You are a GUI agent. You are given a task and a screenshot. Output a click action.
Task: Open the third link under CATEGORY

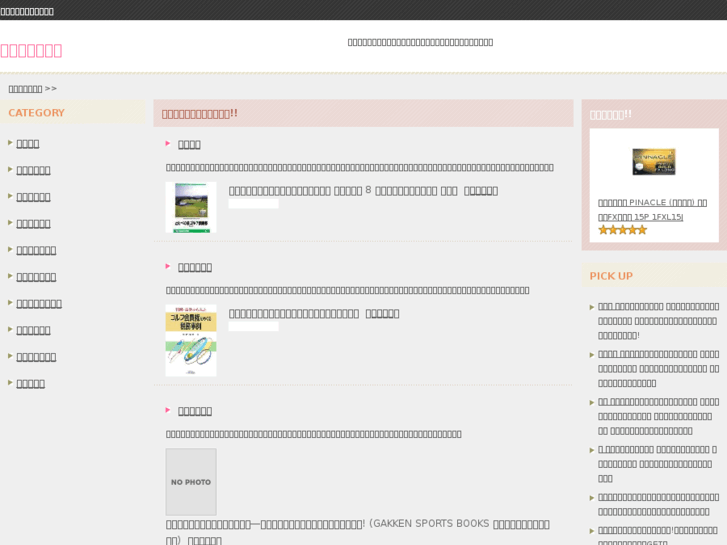[33, 197]
